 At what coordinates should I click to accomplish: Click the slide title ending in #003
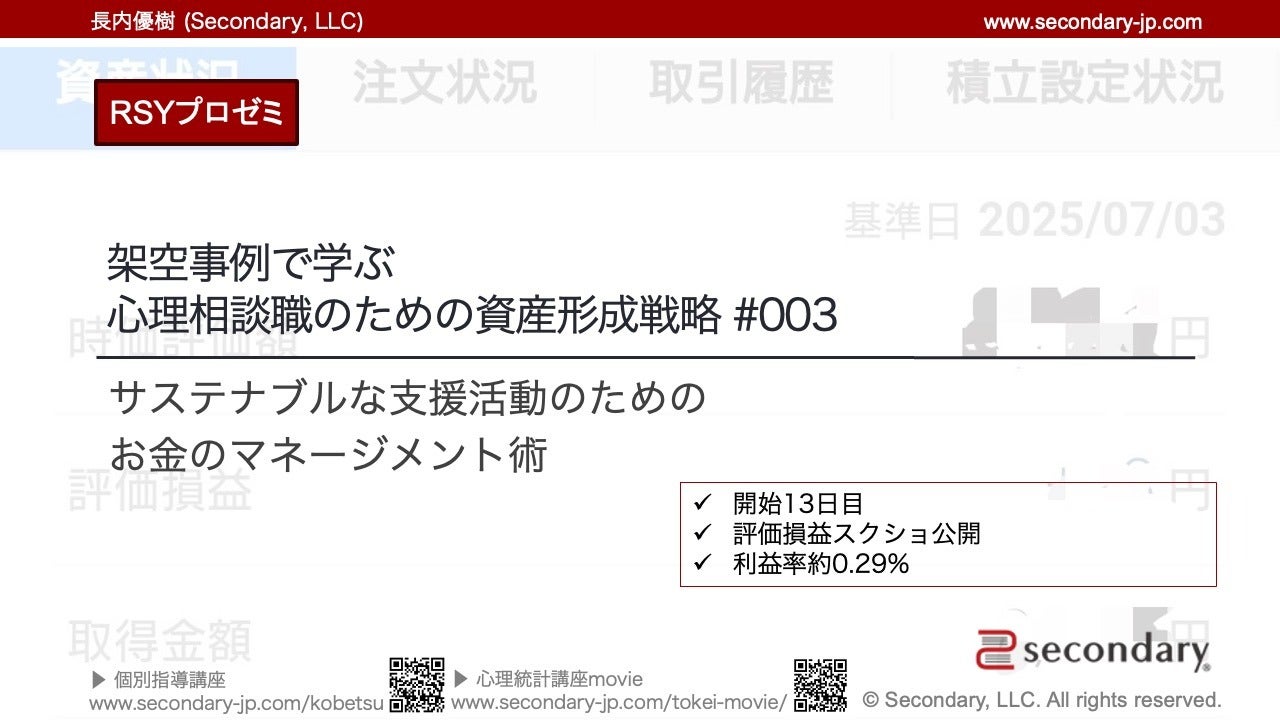tap(471, 317)
